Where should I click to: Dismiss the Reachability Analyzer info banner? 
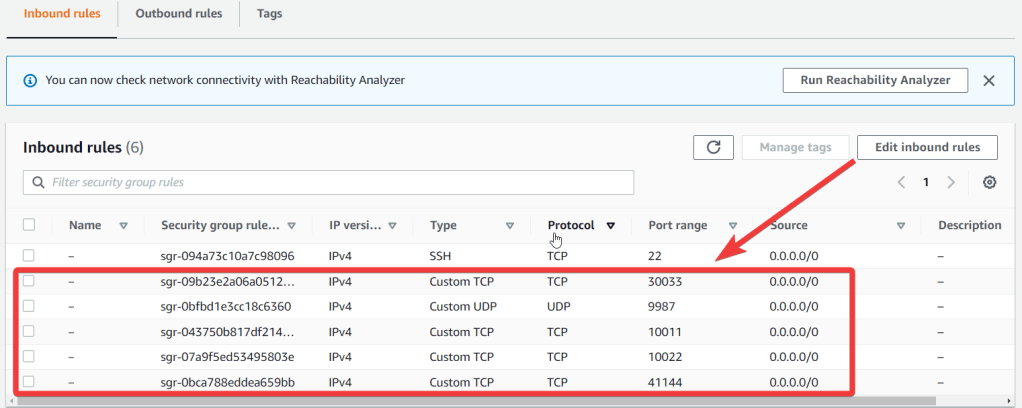pyautogui.click(x=989, y=80)
